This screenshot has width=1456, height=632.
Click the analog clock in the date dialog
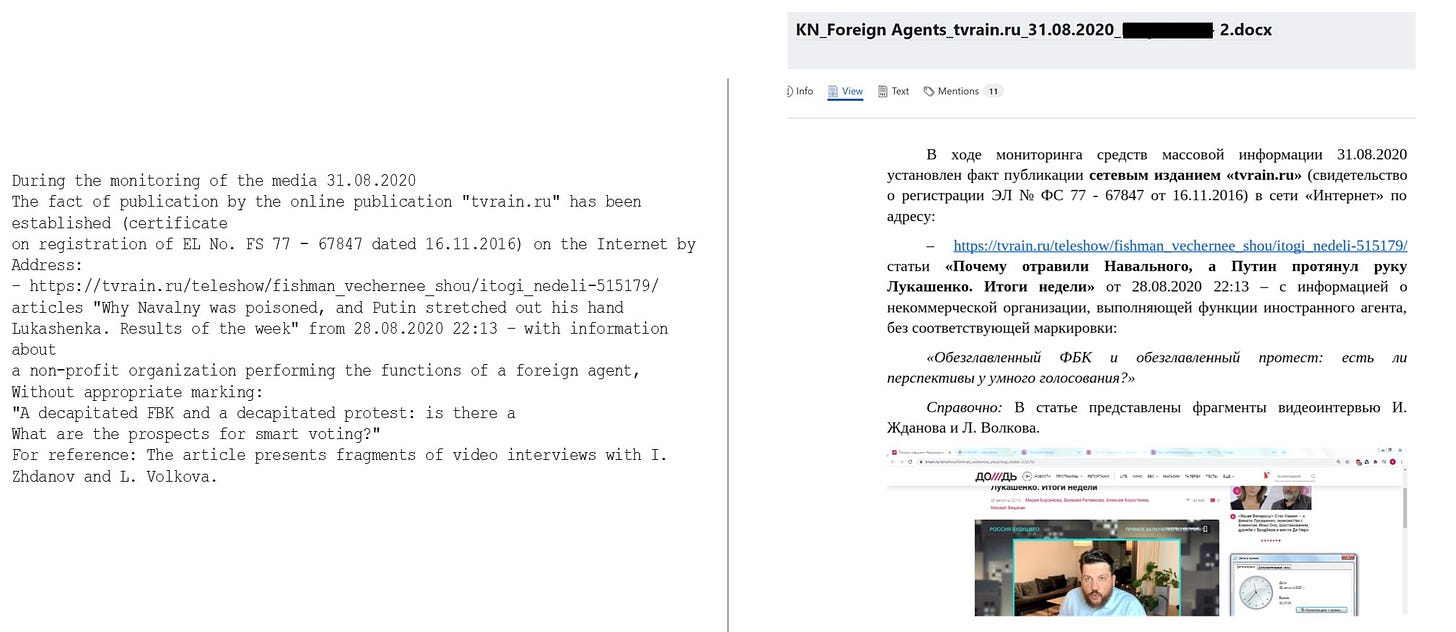pyautogui.click(x=1257, y=593)
